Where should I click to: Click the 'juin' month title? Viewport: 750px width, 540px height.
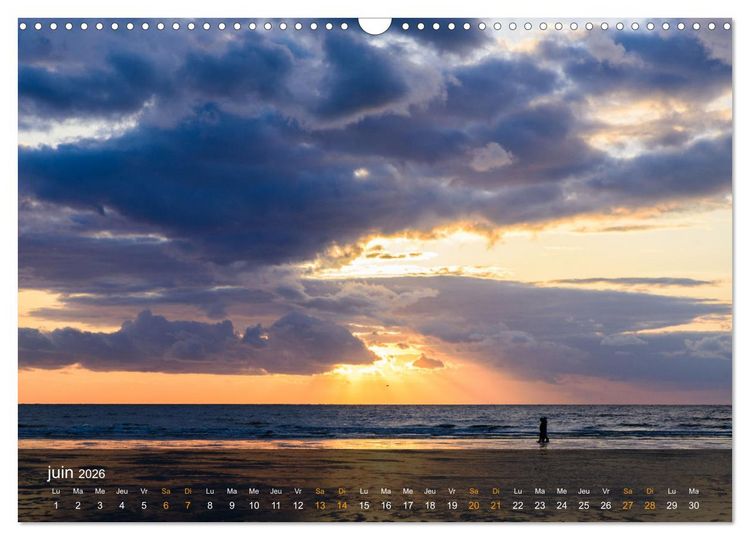pyautogui.click(x=60, y=474)
